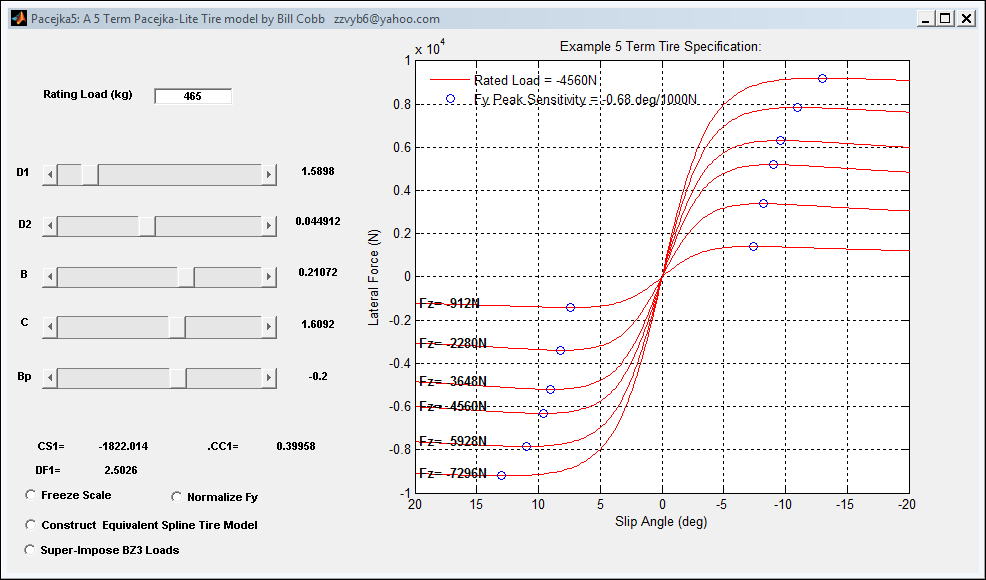Viewport: 986px width, 580px height.
Task: Click the MATLAB icon in the title bar
Action: point(19,18)
